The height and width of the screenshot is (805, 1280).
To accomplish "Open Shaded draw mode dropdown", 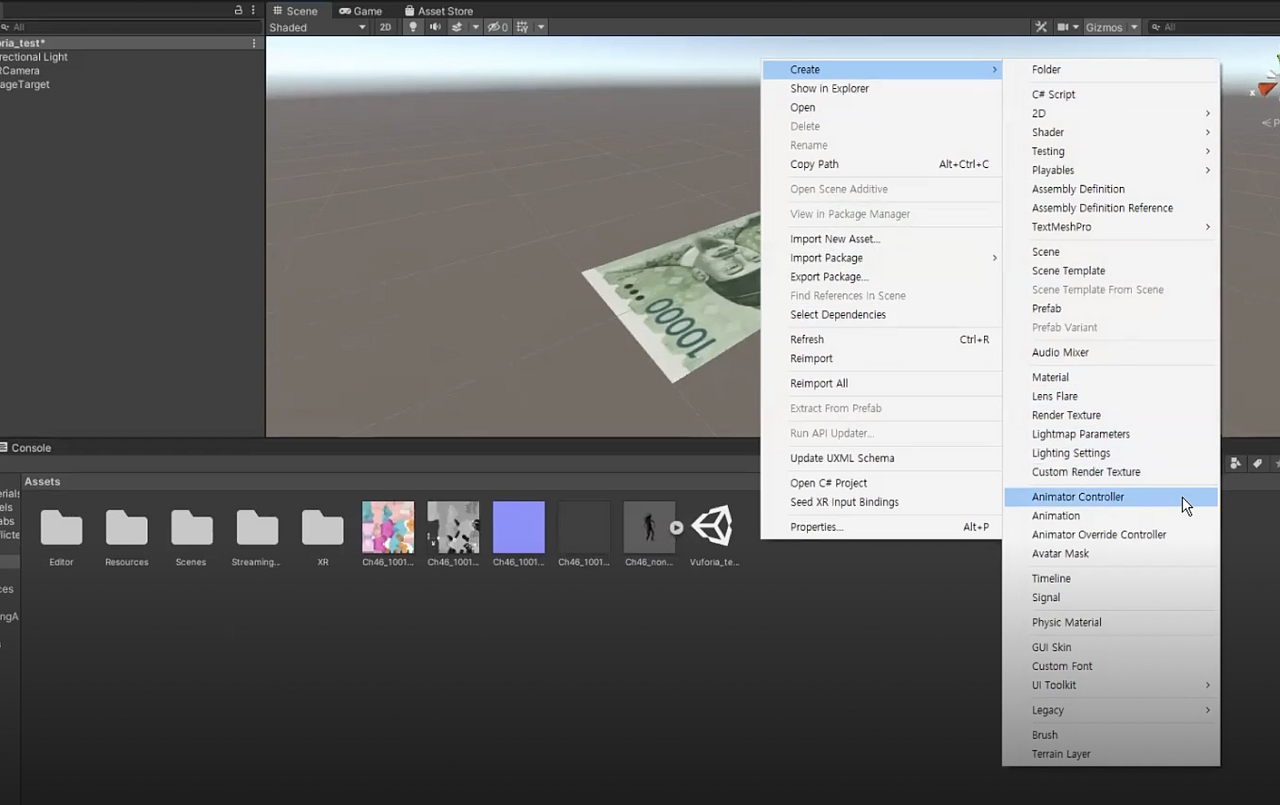I will coord(318,27).
